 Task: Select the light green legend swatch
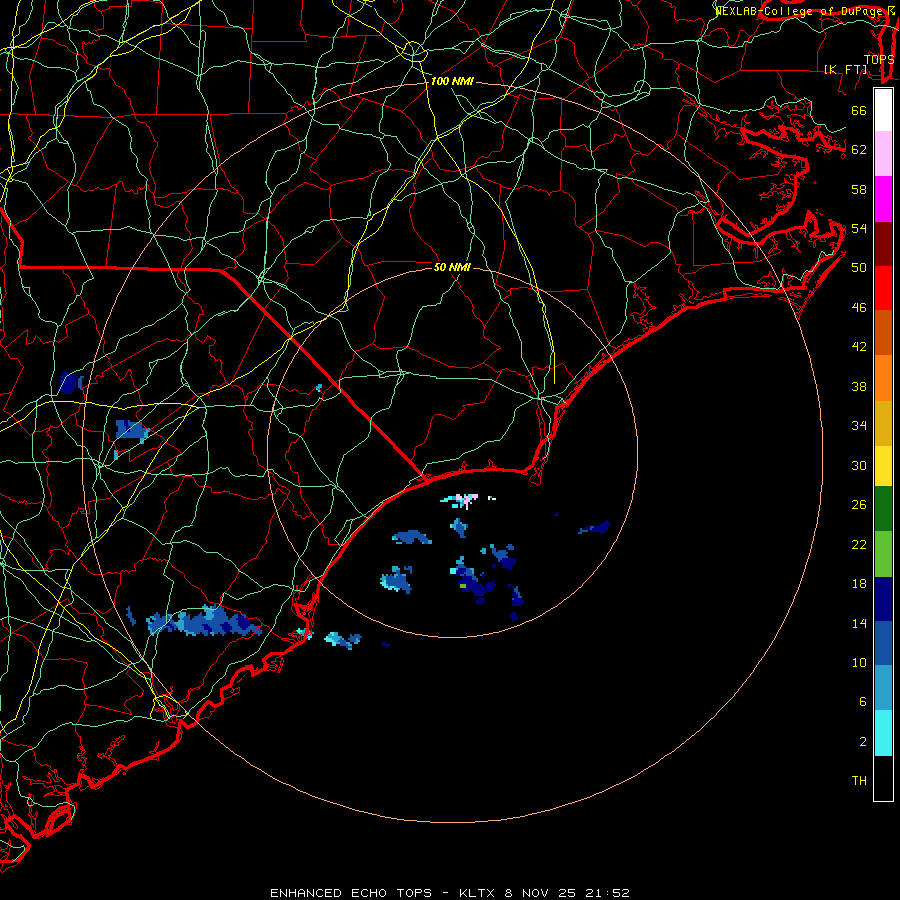tap(883, 554)
